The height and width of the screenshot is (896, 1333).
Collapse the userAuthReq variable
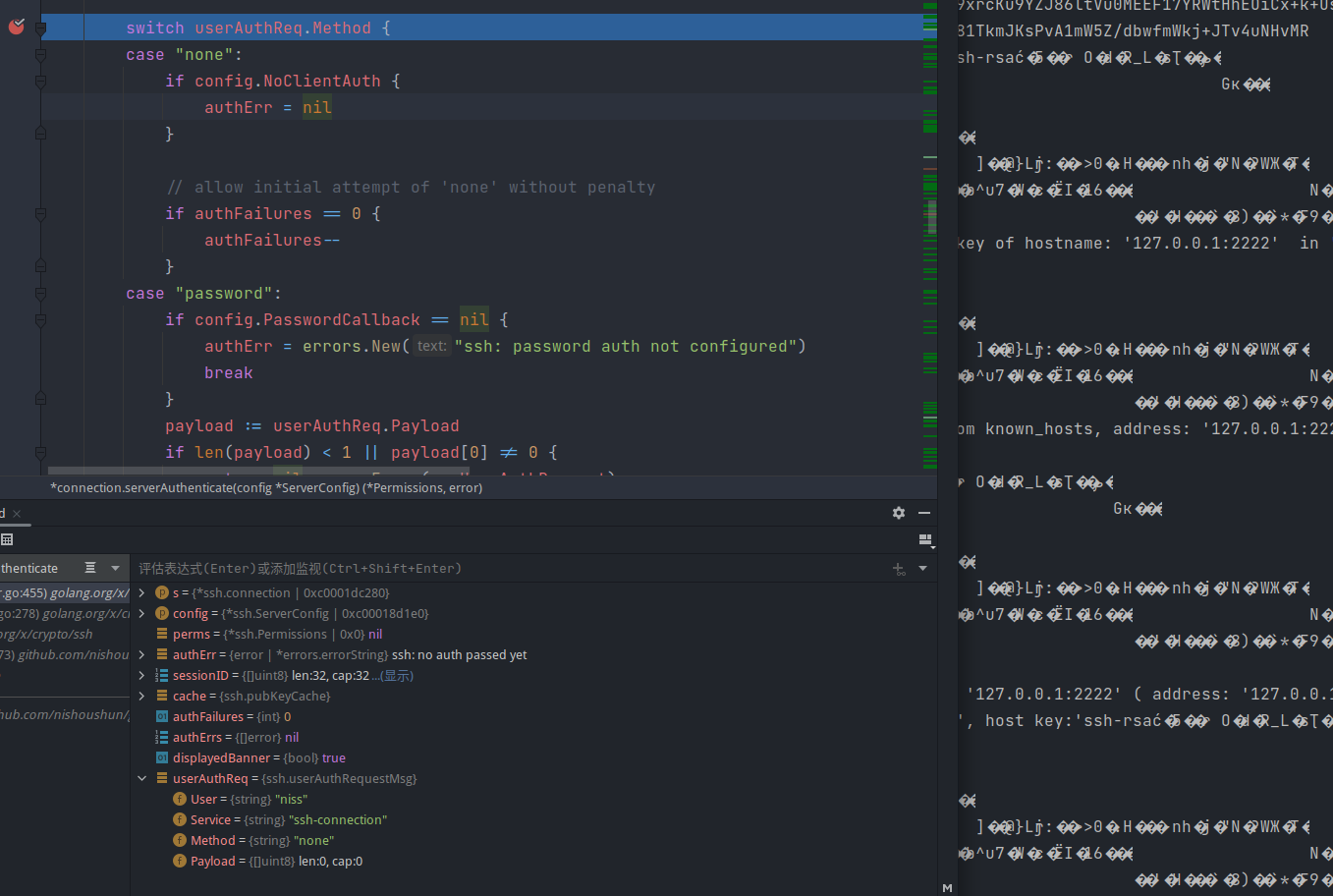pos(141,778)
